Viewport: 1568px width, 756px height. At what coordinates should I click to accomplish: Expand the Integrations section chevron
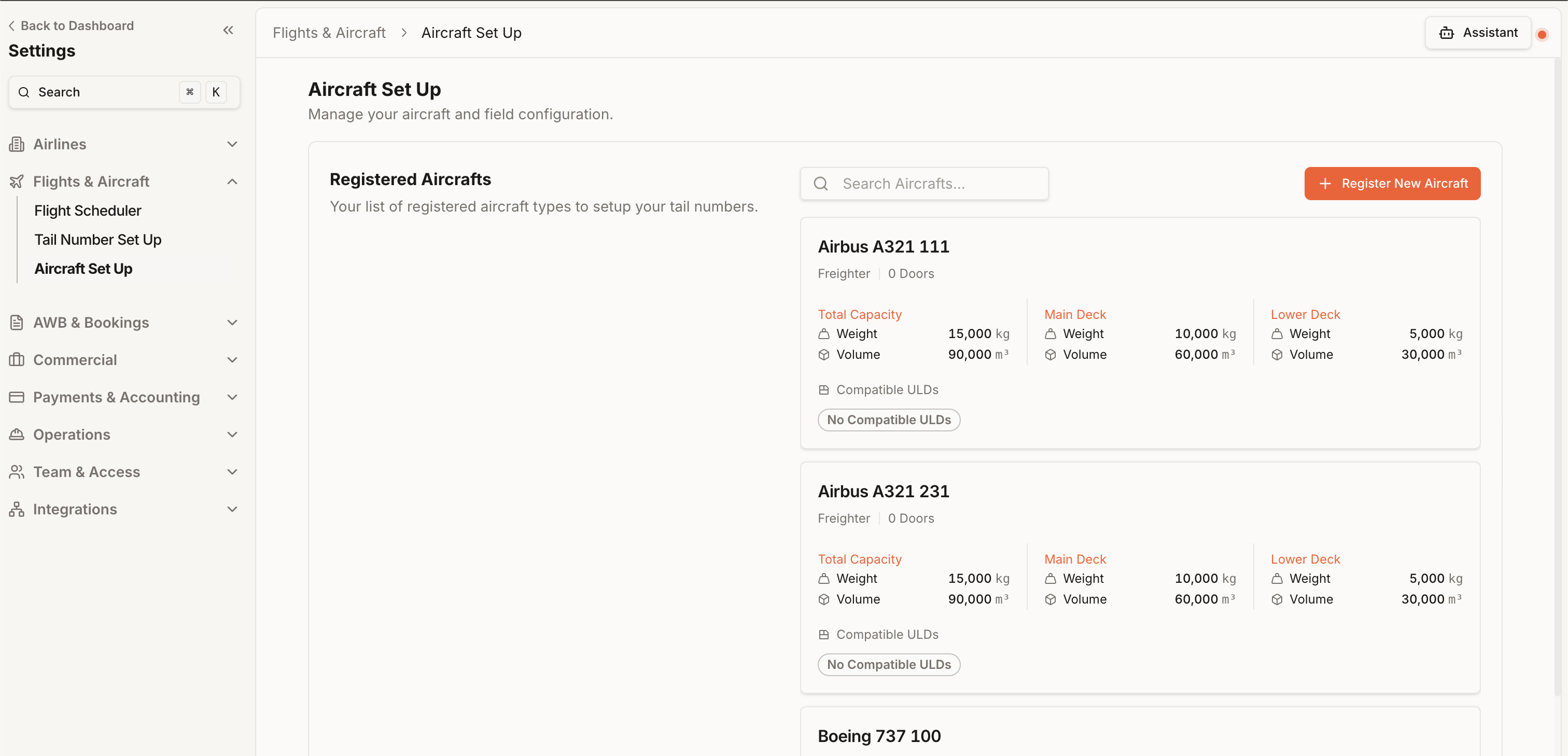pyautogui.click(x=232, y=510)
